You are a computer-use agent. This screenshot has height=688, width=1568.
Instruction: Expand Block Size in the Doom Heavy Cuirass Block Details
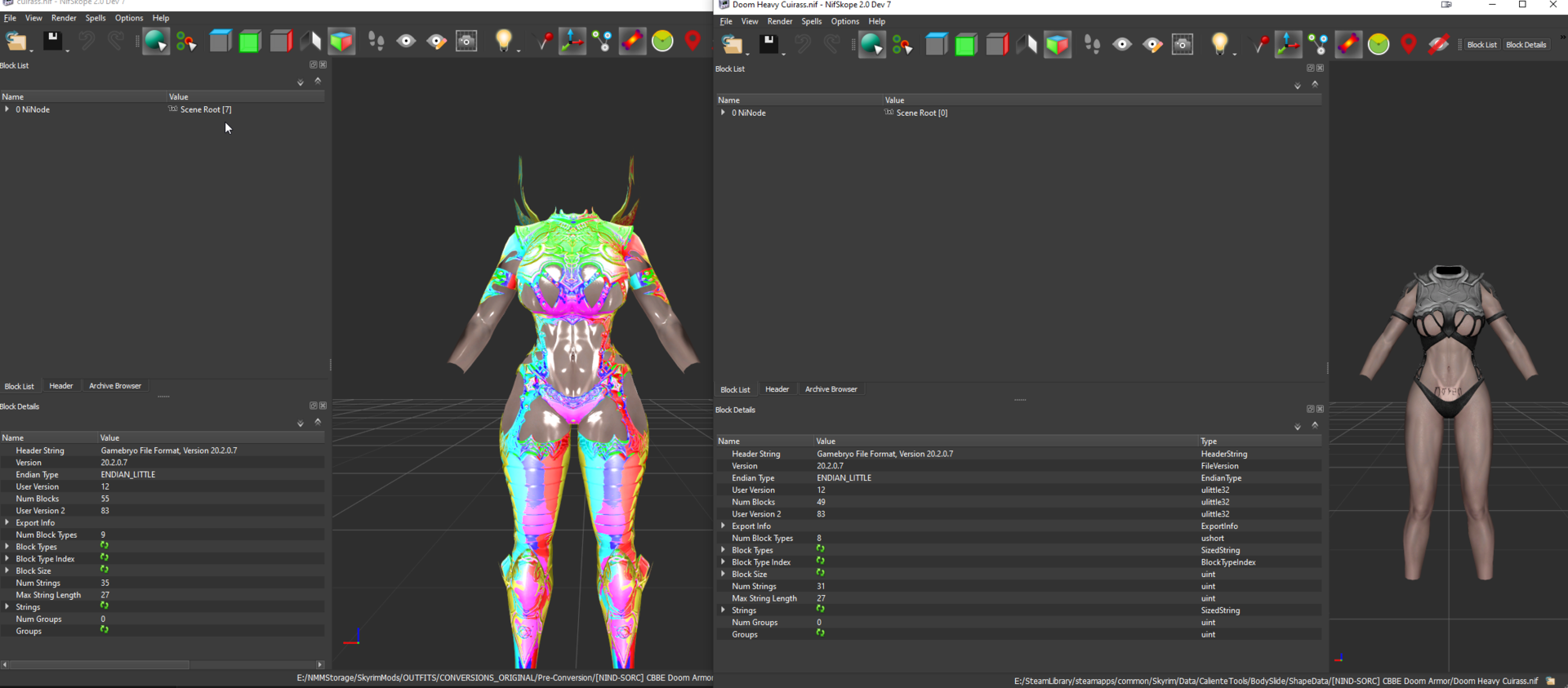[x=724, y=574]
